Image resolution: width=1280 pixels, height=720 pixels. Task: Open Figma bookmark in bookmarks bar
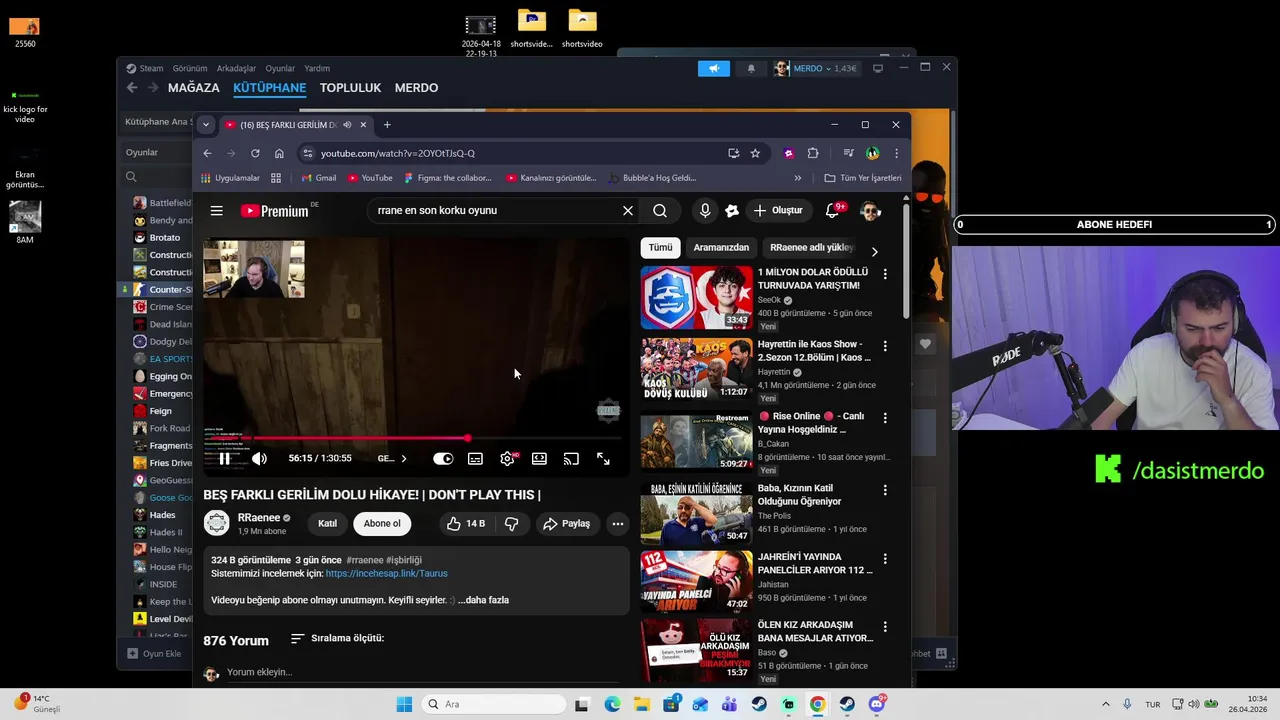tap(448, 178)
